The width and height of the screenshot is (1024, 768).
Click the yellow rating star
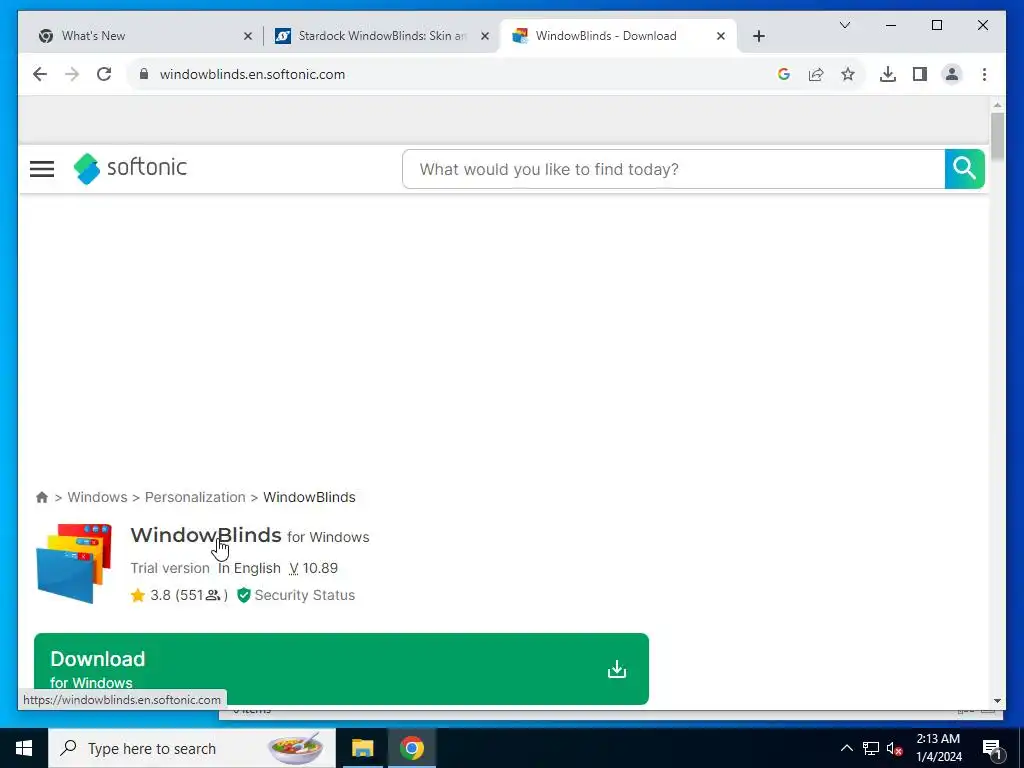[138, 595]
